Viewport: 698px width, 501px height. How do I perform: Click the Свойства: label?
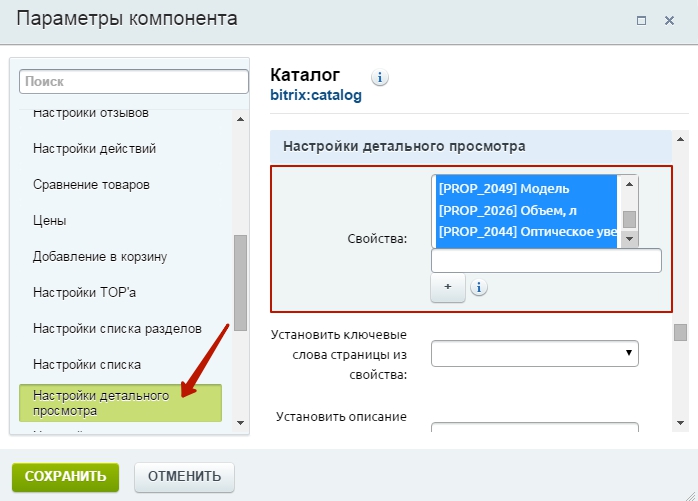377,239
